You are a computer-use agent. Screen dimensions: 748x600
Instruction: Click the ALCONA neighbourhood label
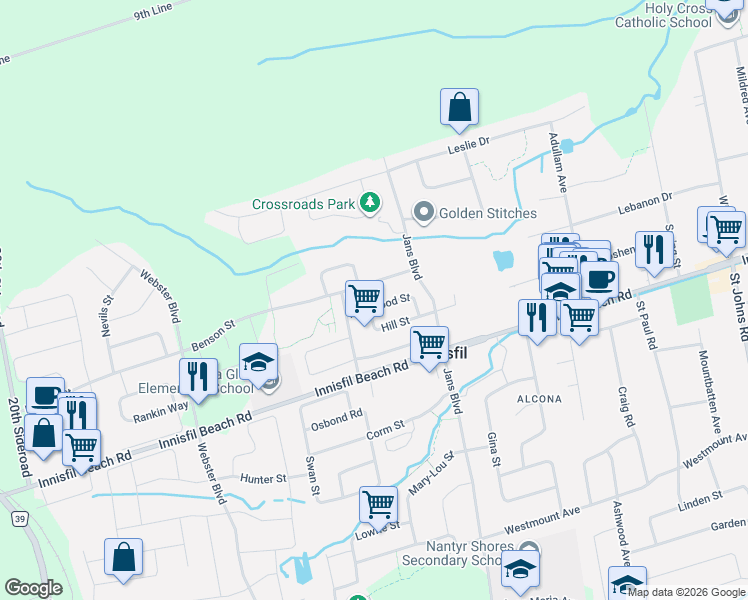click(540, 399)
